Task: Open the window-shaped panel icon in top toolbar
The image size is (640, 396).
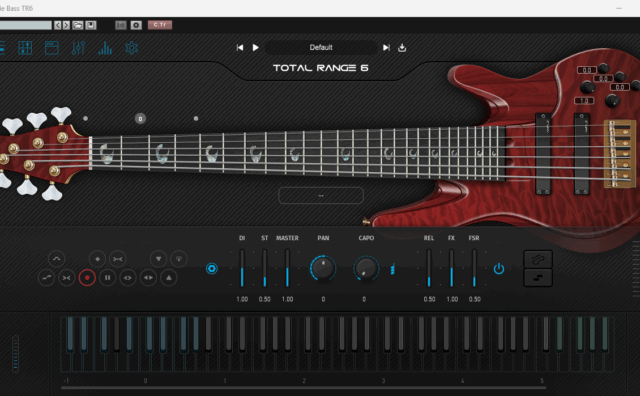Action: [x=52, y=48]
